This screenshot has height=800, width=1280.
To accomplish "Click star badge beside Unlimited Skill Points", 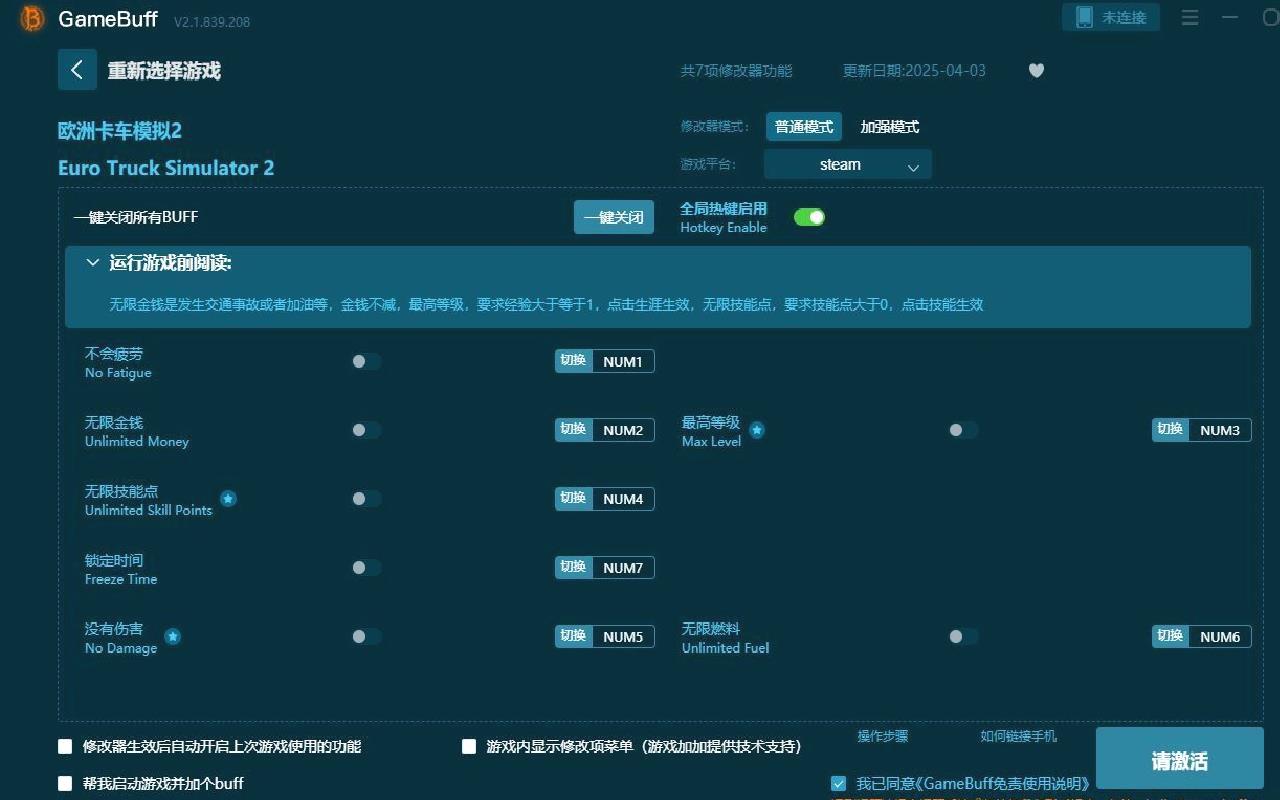I will (x=228, y=498).
